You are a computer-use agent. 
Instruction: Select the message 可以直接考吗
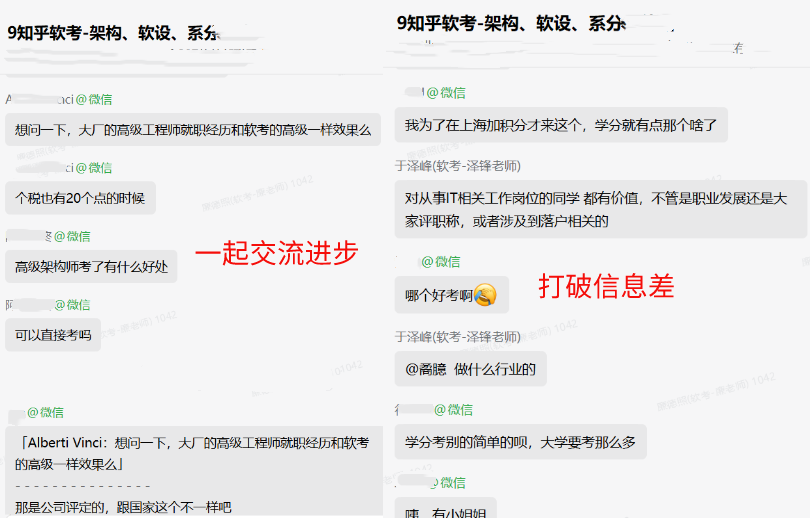(x=53, y=335)
